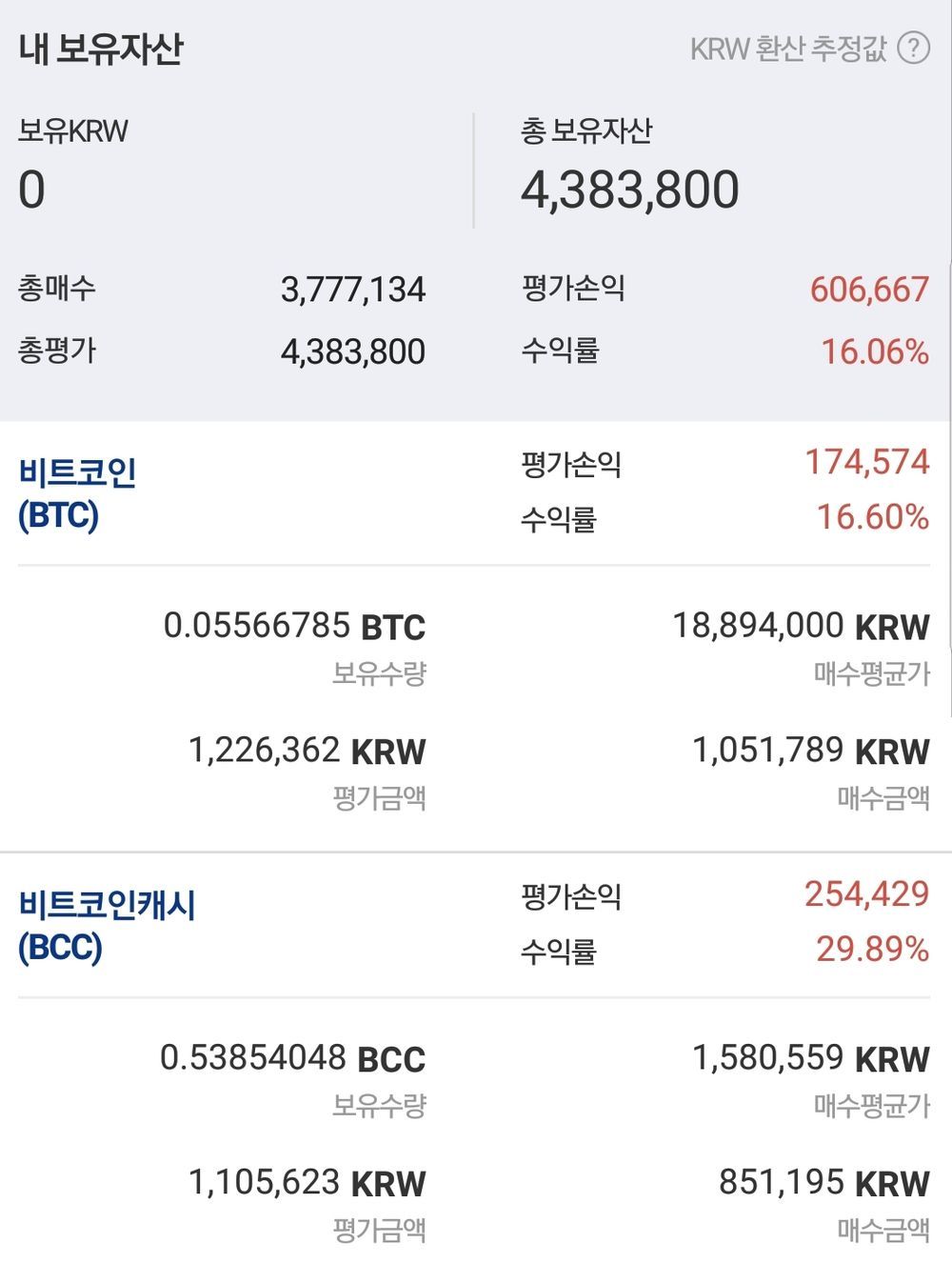Click the 총평가 row amount
Screen dimensions: 952x1283
[352, 351]
